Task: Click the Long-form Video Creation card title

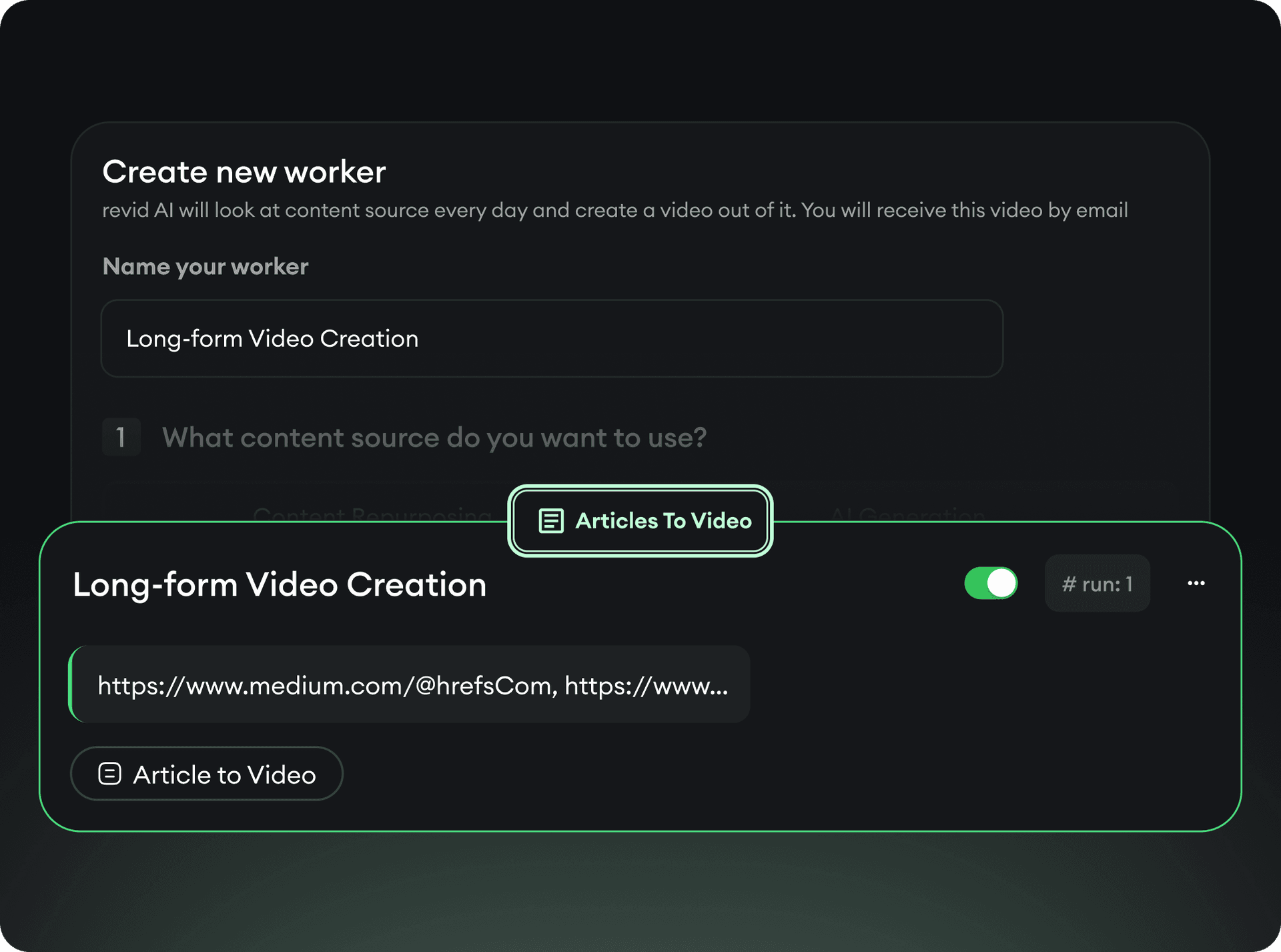Action: click(280, 584)
